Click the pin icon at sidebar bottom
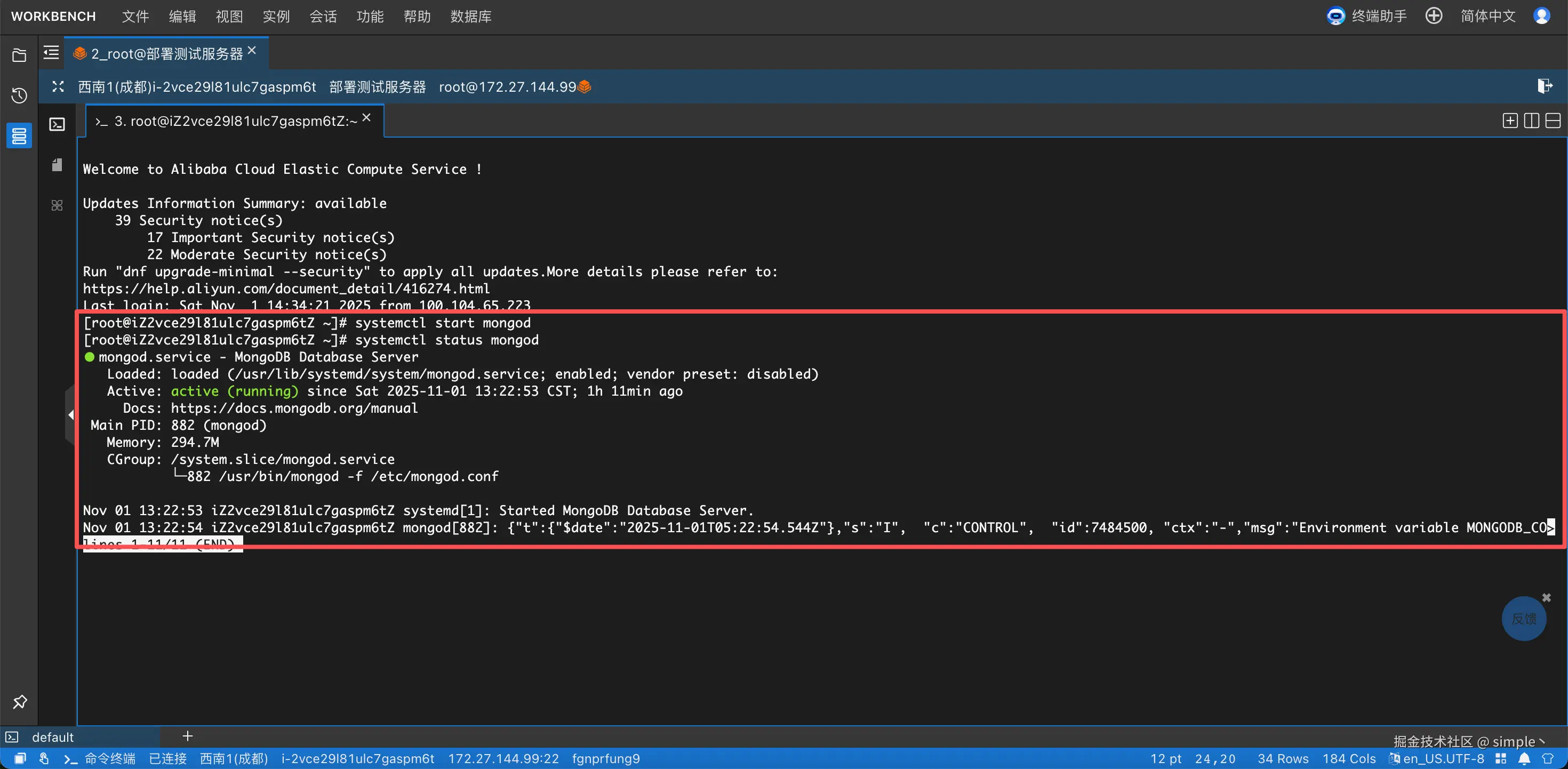Viewport: 1568px width, 769px height. coord(20,701)
